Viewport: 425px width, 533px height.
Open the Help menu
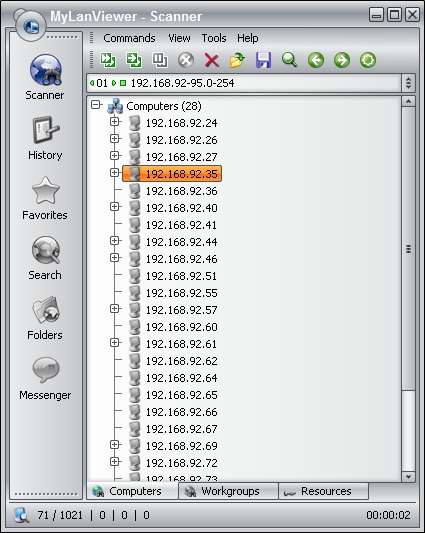pyautogui.click(x=248, y=38)
